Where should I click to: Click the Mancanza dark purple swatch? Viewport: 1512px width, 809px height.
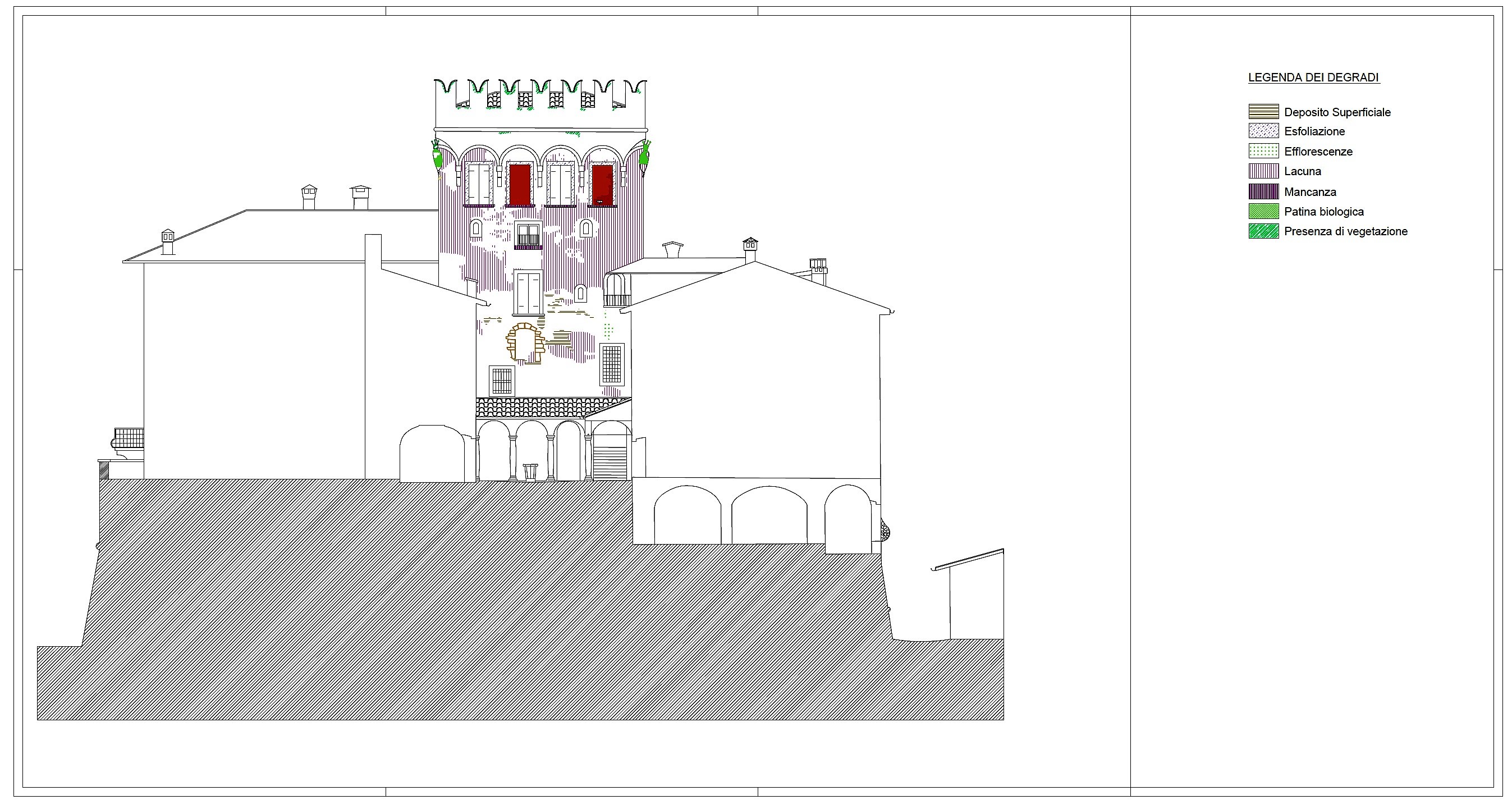(1263, 191)
